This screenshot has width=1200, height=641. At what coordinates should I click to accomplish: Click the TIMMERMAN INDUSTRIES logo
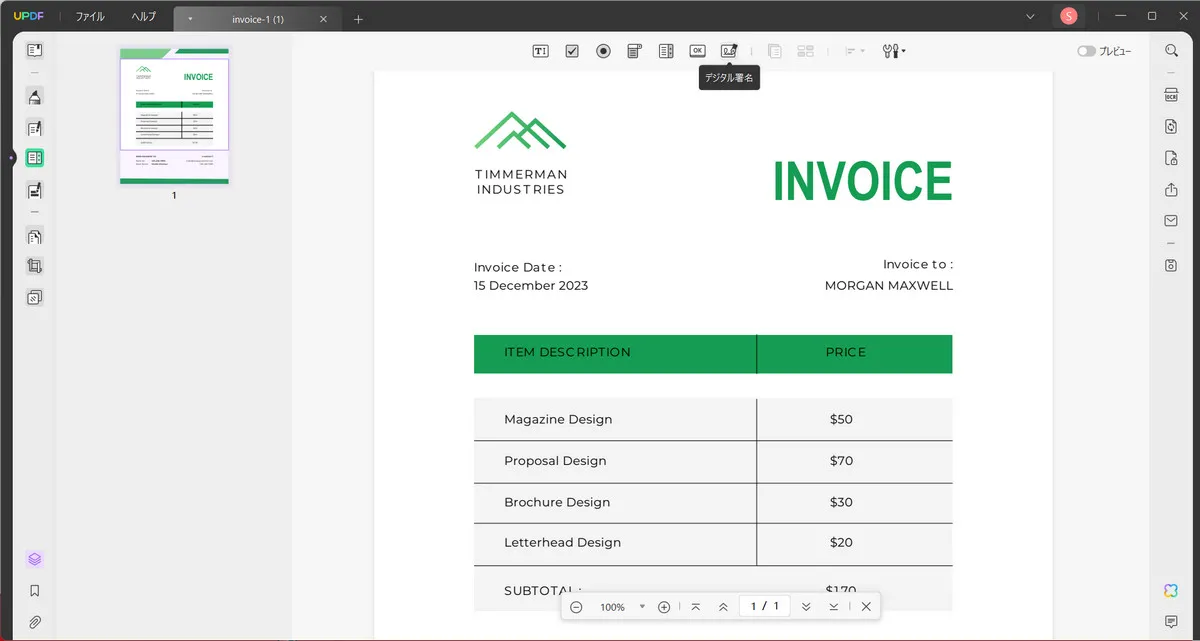tap(520, 153)
